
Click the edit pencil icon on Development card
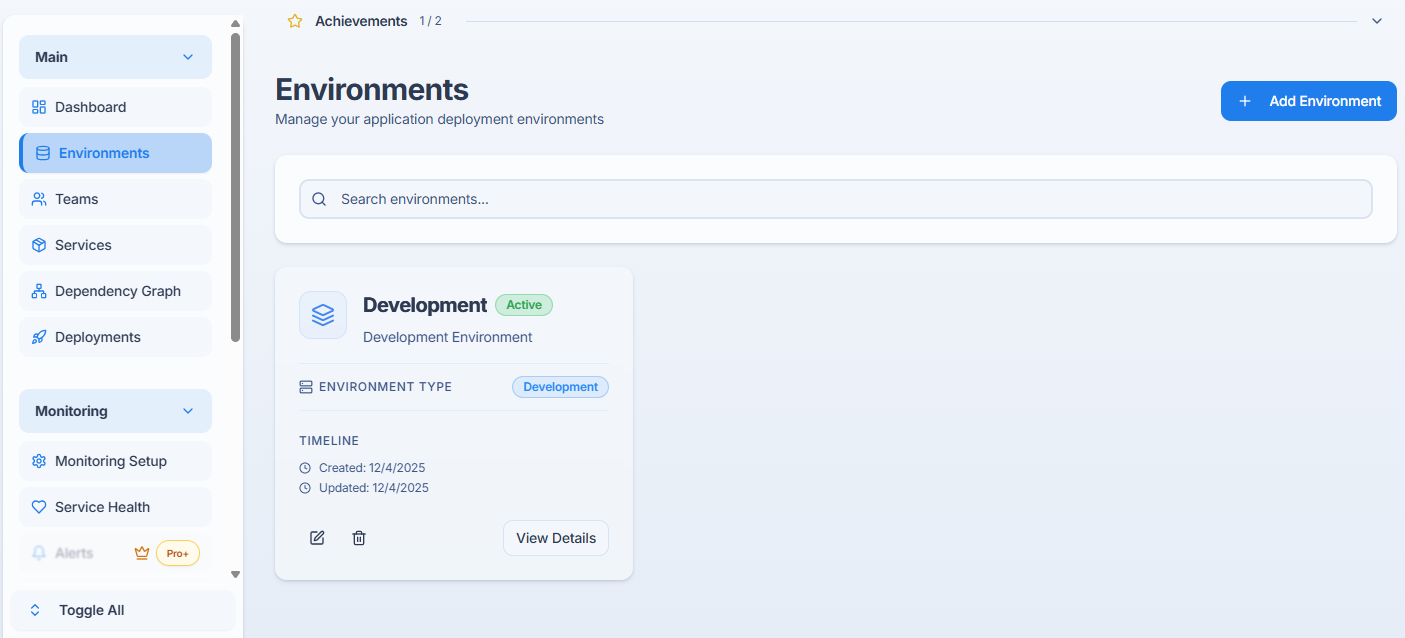[x=317, y=538]
